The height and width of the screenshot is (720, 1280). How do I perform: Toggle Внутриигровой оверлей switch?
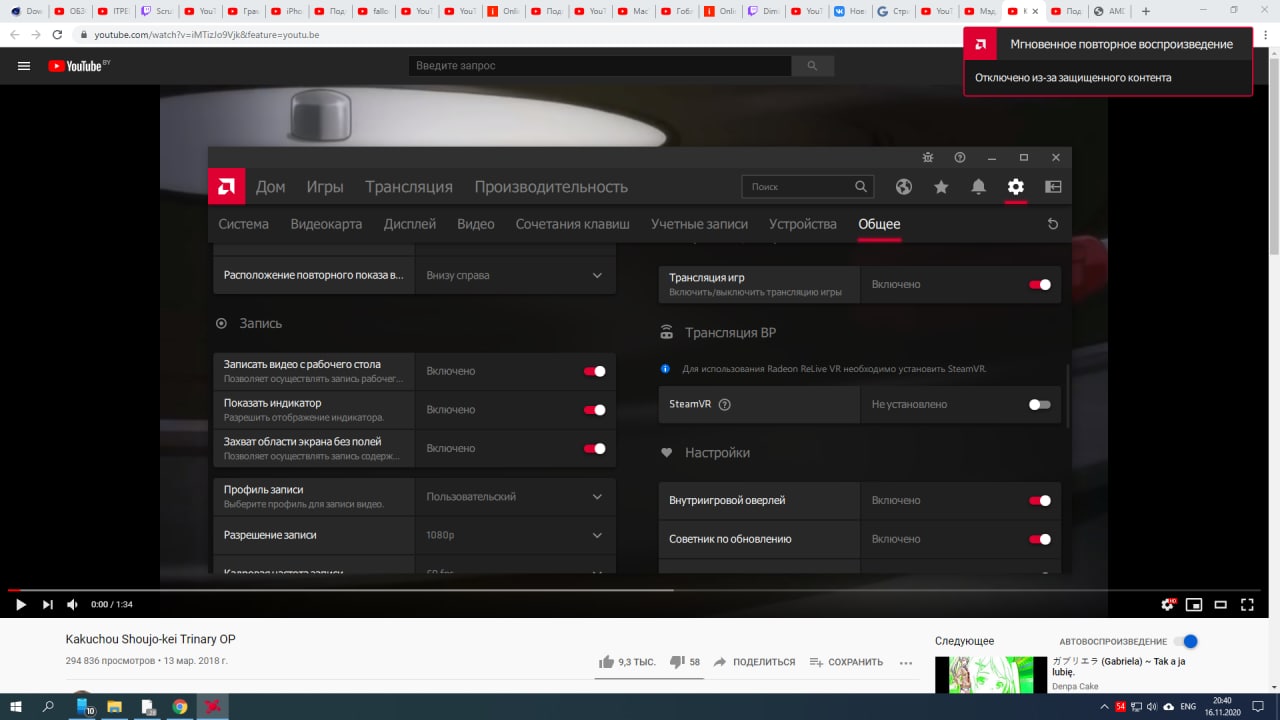coord(1040,500)
